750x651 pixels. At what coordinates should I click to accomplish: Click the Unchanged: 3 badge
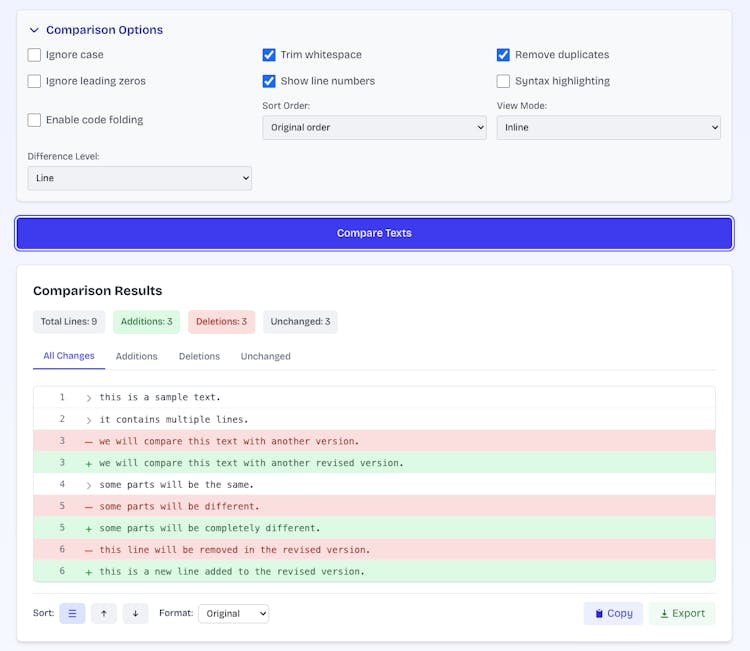pyautogui.click(x=300, y=322)
